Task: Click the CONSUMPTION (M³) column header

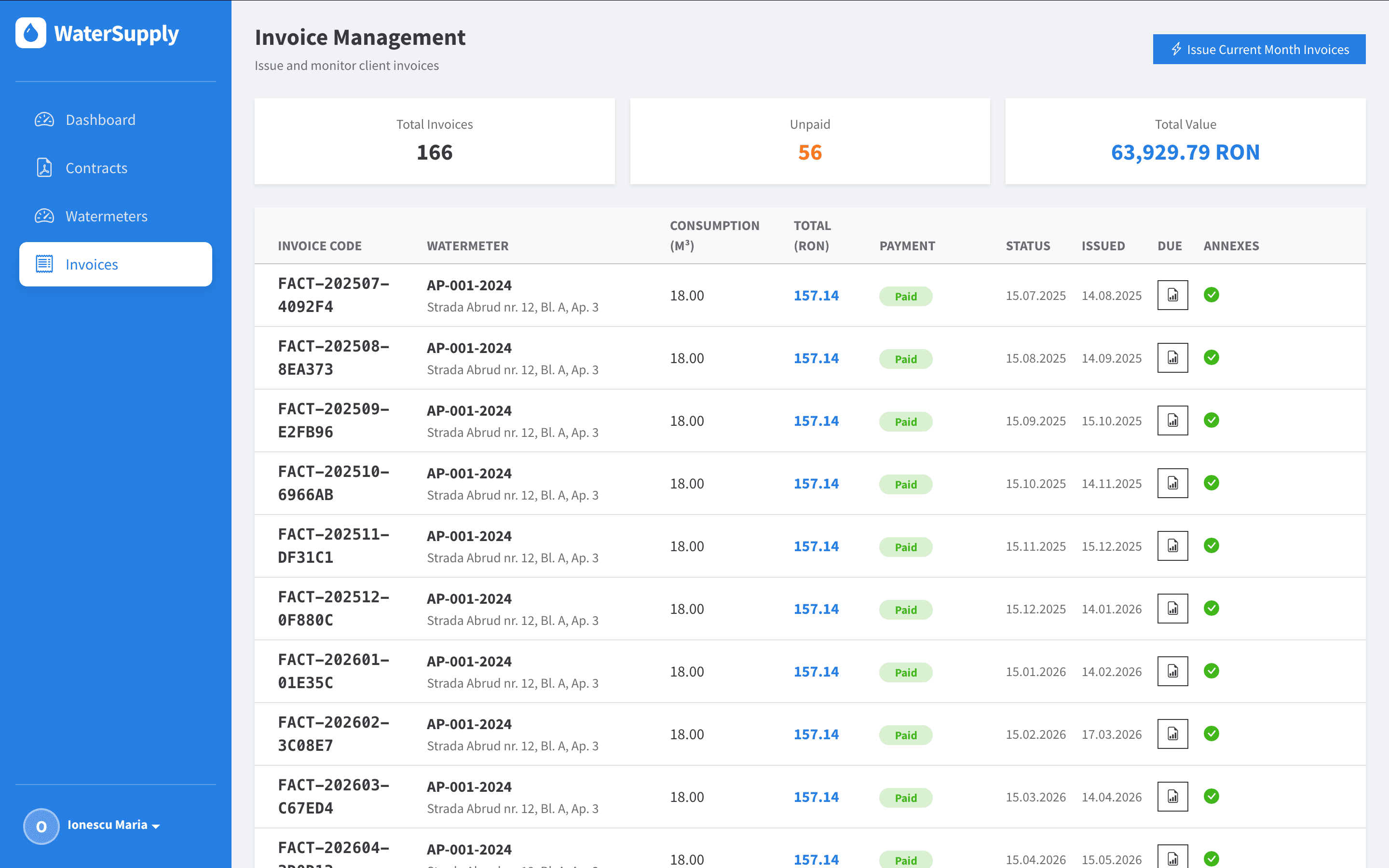Action: pyautogui.click(x=715, y=235)
